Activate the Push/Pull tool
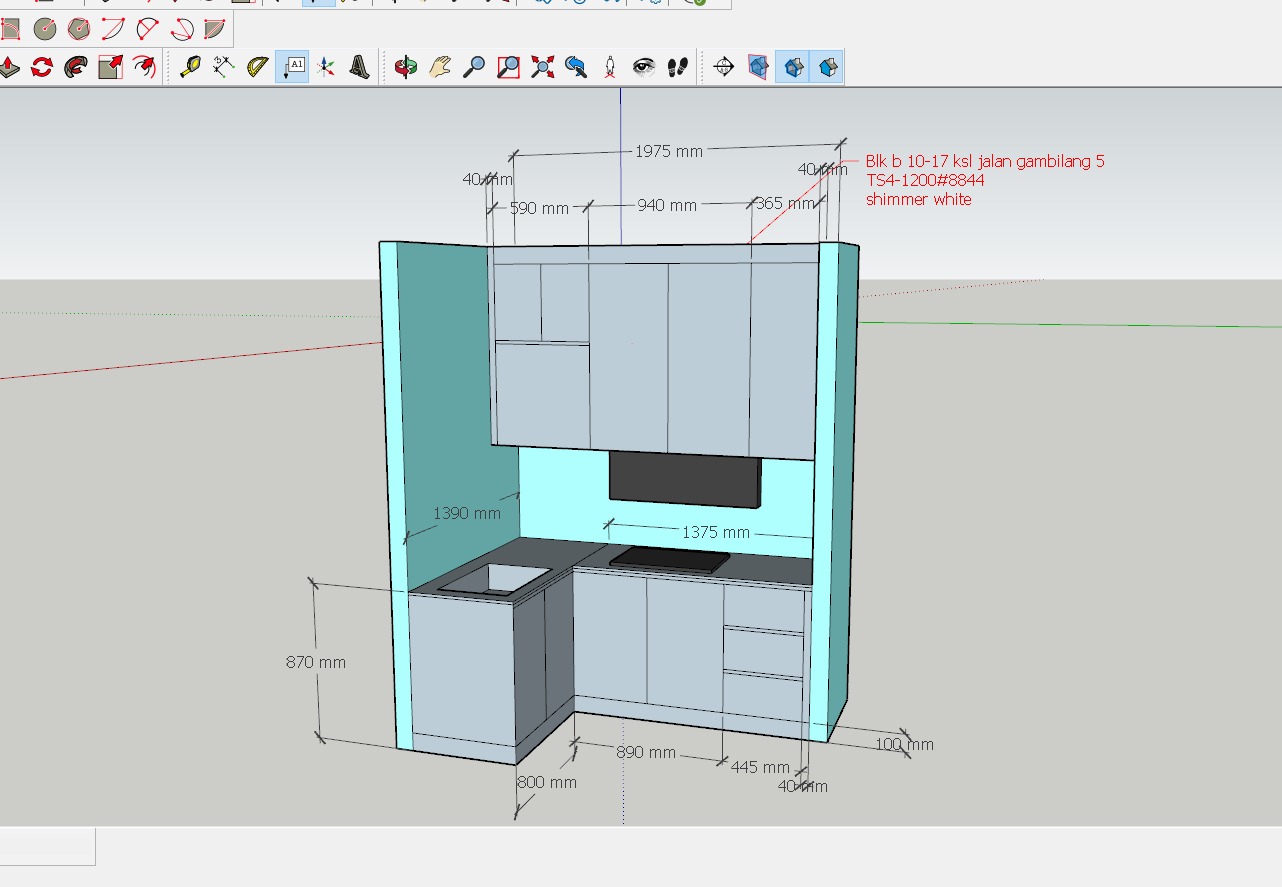Viewport: 1282px width, 887px height. point(9,67)
